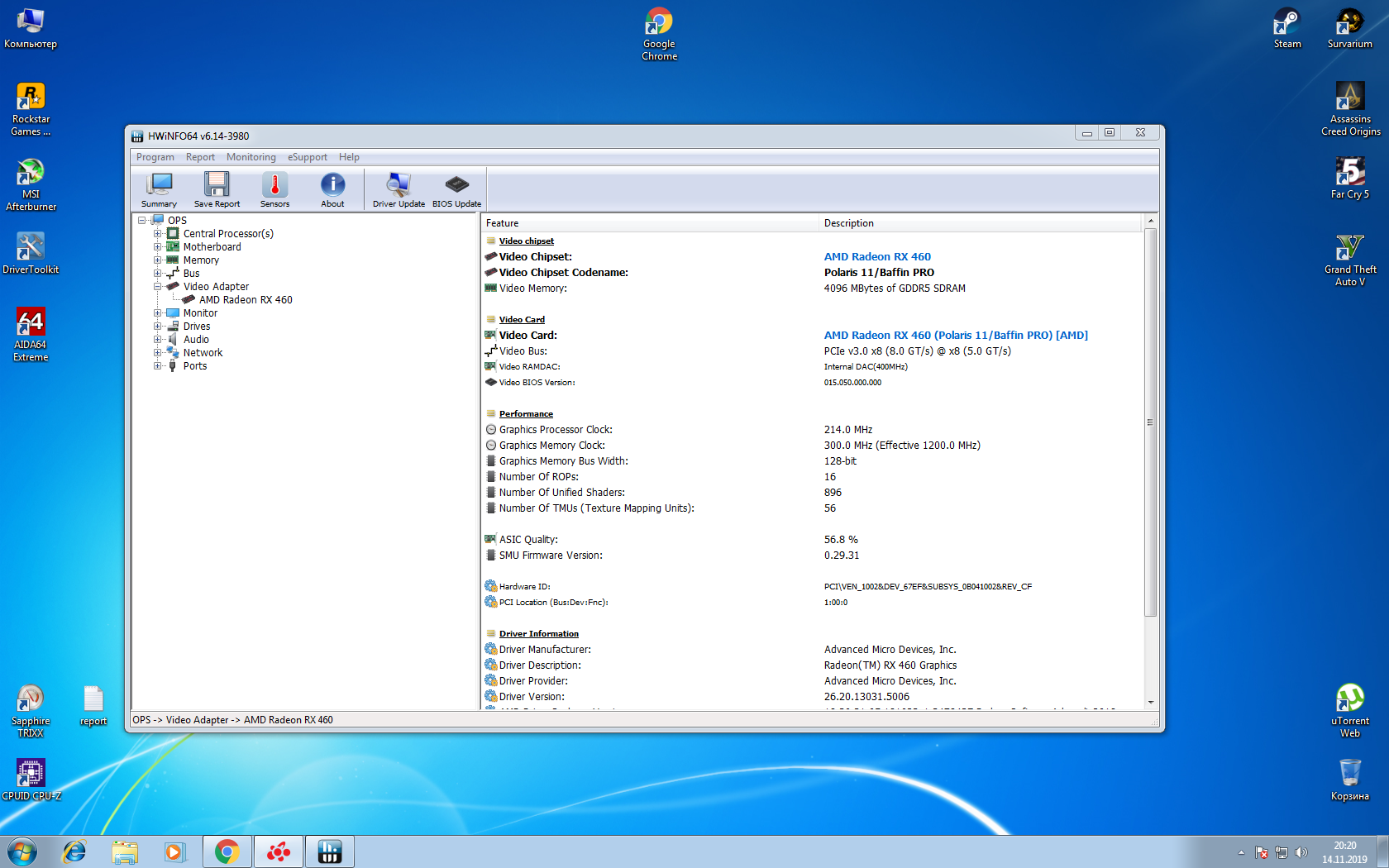Open the Корзина recycle bin
The image size is (1389, 868).
pos(1350,780)
